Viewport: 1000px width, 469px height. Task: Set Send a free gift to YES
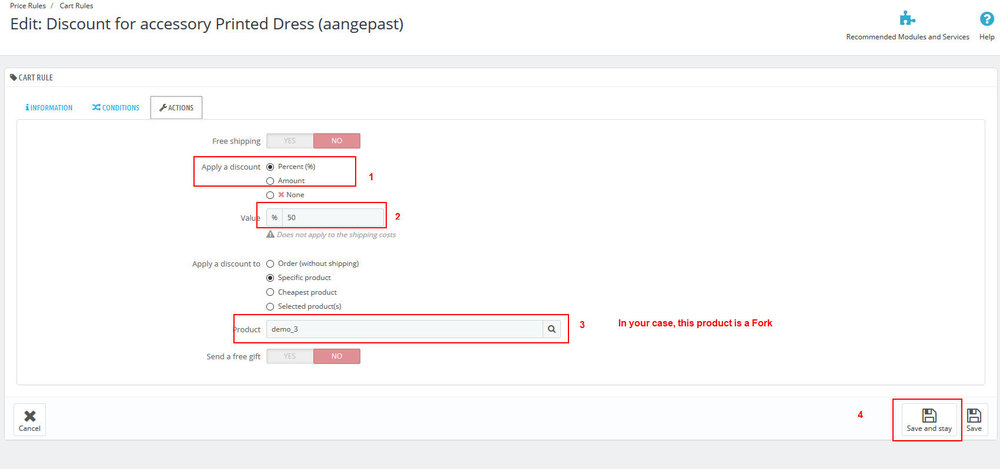pos(290,356)
